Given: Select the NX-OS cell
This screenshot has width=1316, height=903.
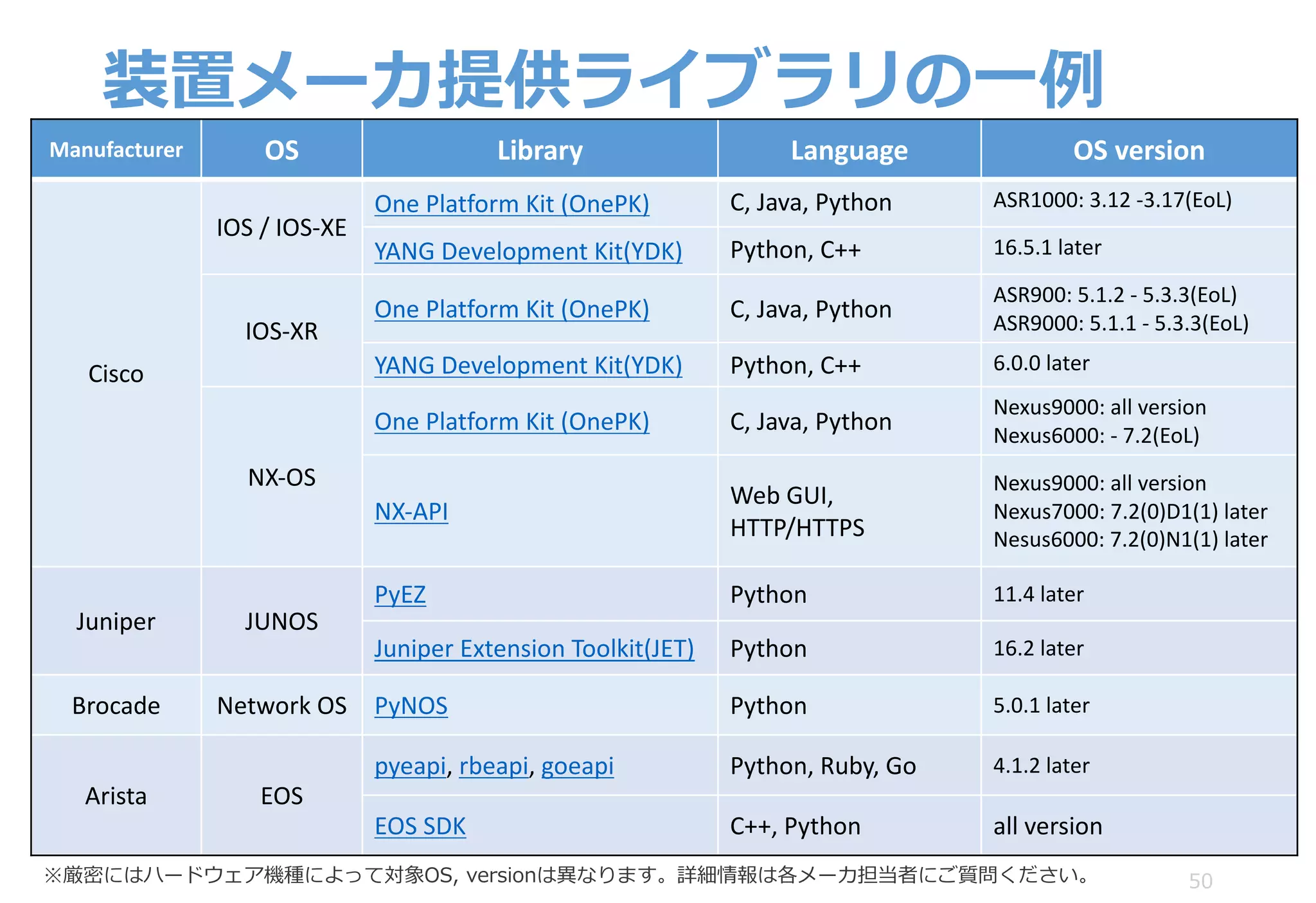Looking at the screenshot, I should (282, 477).
